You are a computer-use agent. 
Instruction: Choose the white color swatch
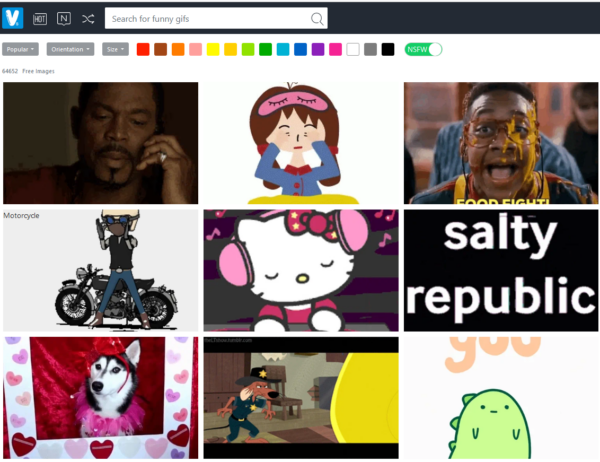tap(353, 49)
